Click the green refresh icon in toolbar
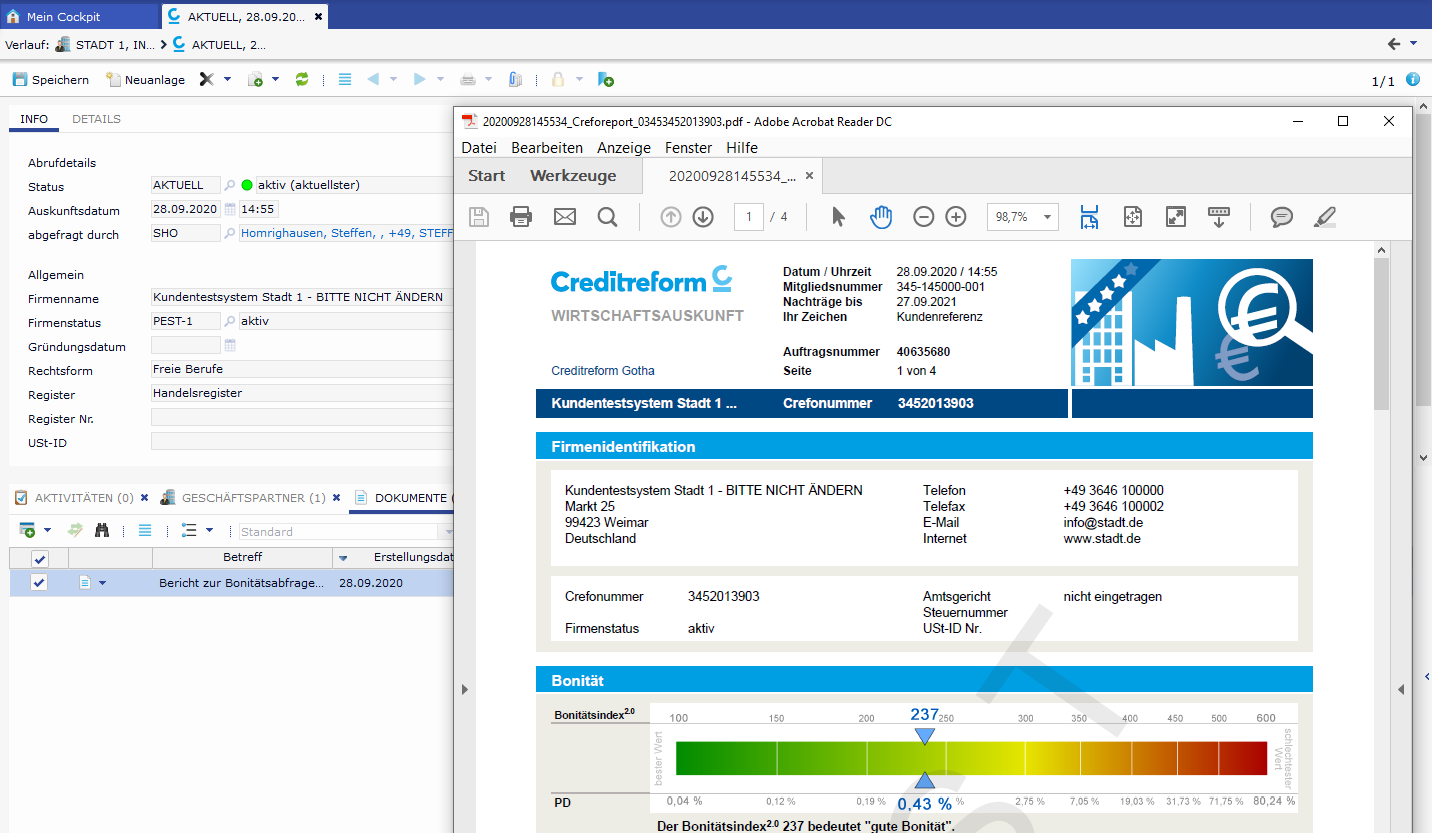1432x833 pixels. pyautogui.click(x=302, y=79)
